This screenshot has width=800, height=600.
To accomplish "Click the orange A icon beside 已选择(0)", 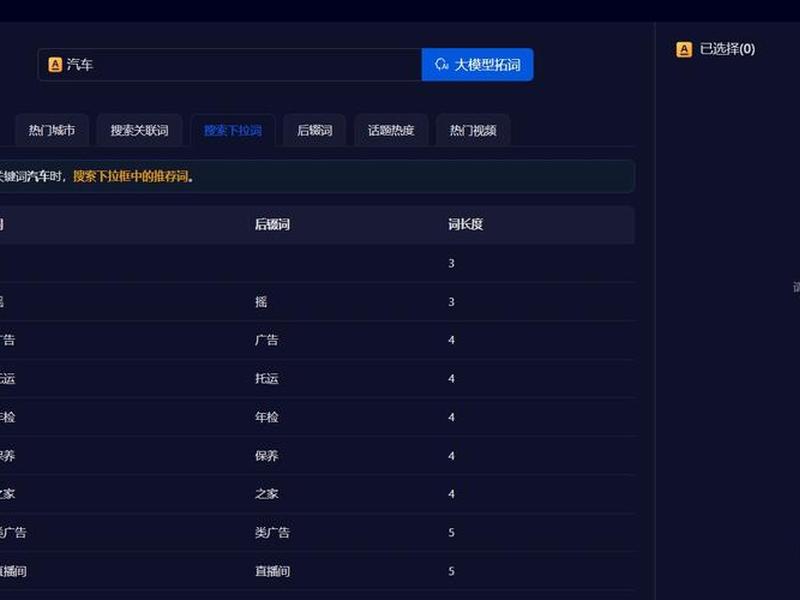I will click(684, 49).
